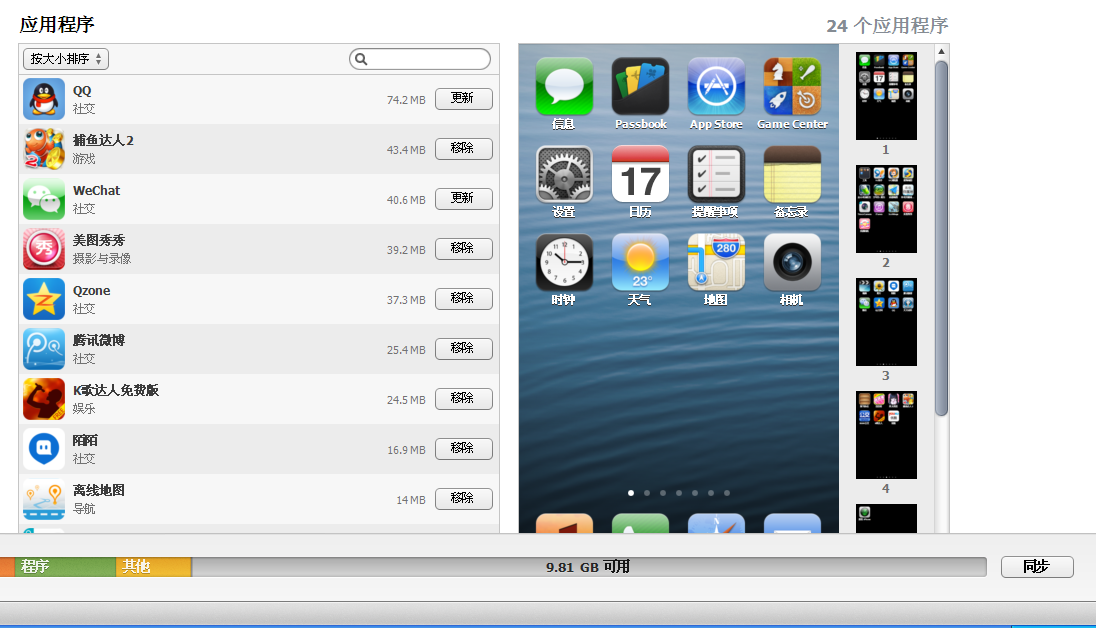Image resolution: width=1096 pixels, height=628 pixels.
Task: Click the green 程序 storage segment
Action: [65, 566]
